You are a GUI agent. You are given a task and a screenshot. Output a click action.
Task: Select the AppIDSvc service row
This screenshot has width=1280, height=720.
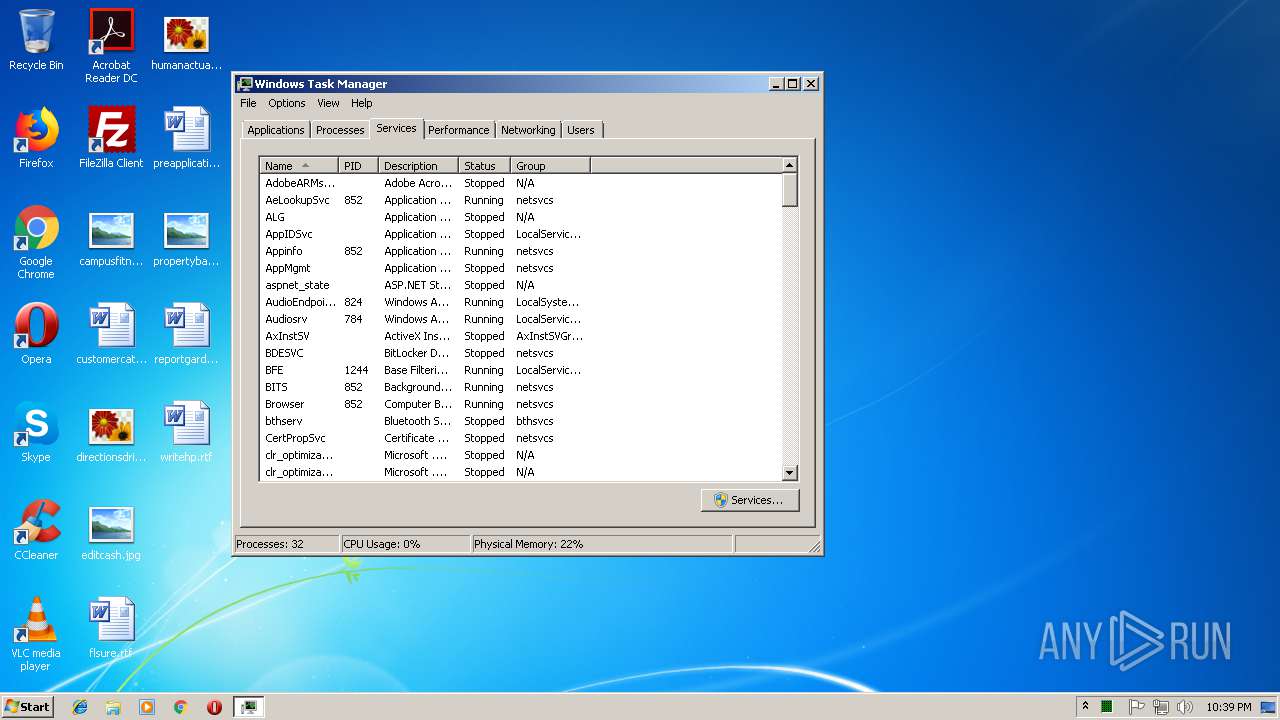(x=520, y=234)
